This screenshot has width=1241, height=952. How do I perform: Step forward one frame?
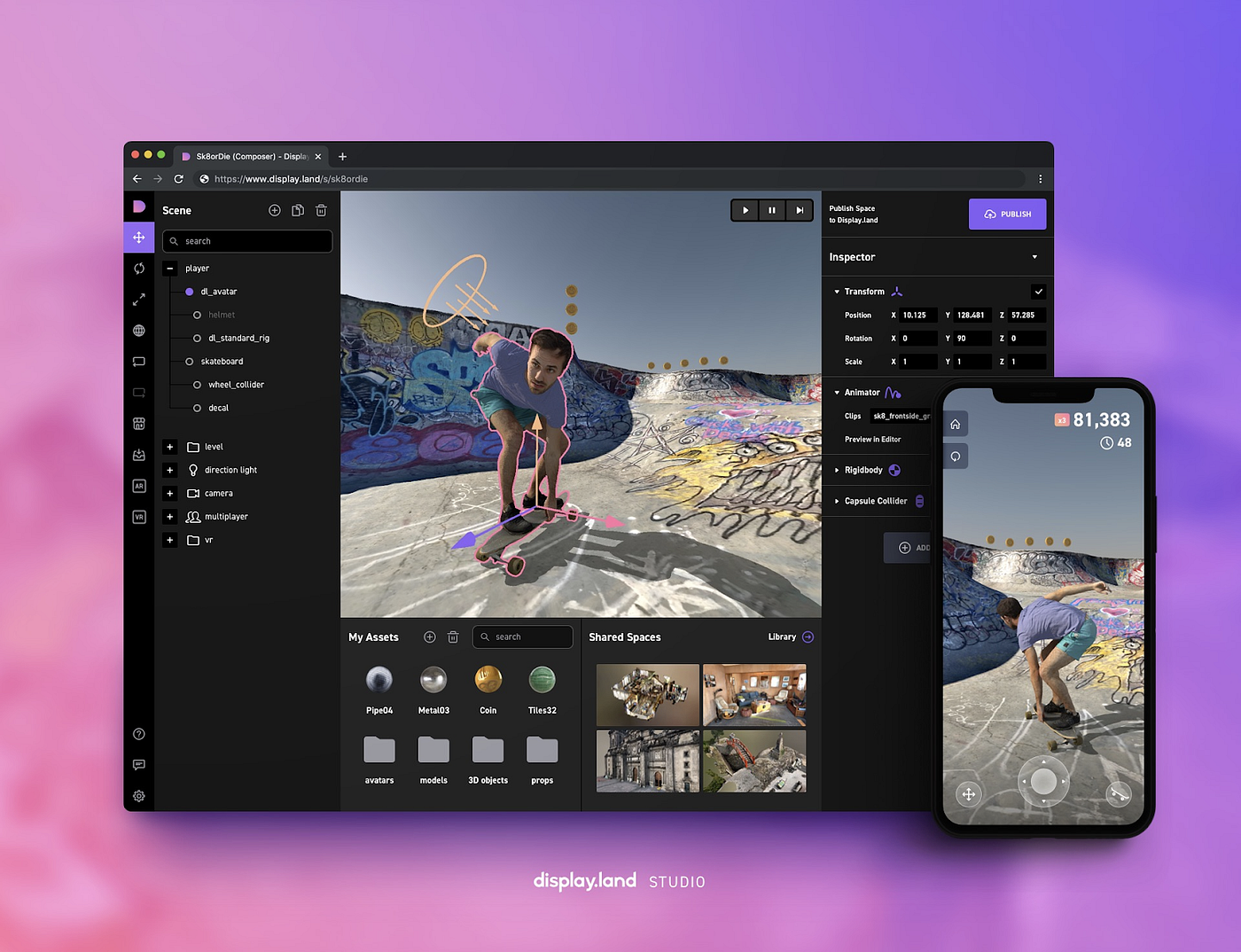[800, 211]
